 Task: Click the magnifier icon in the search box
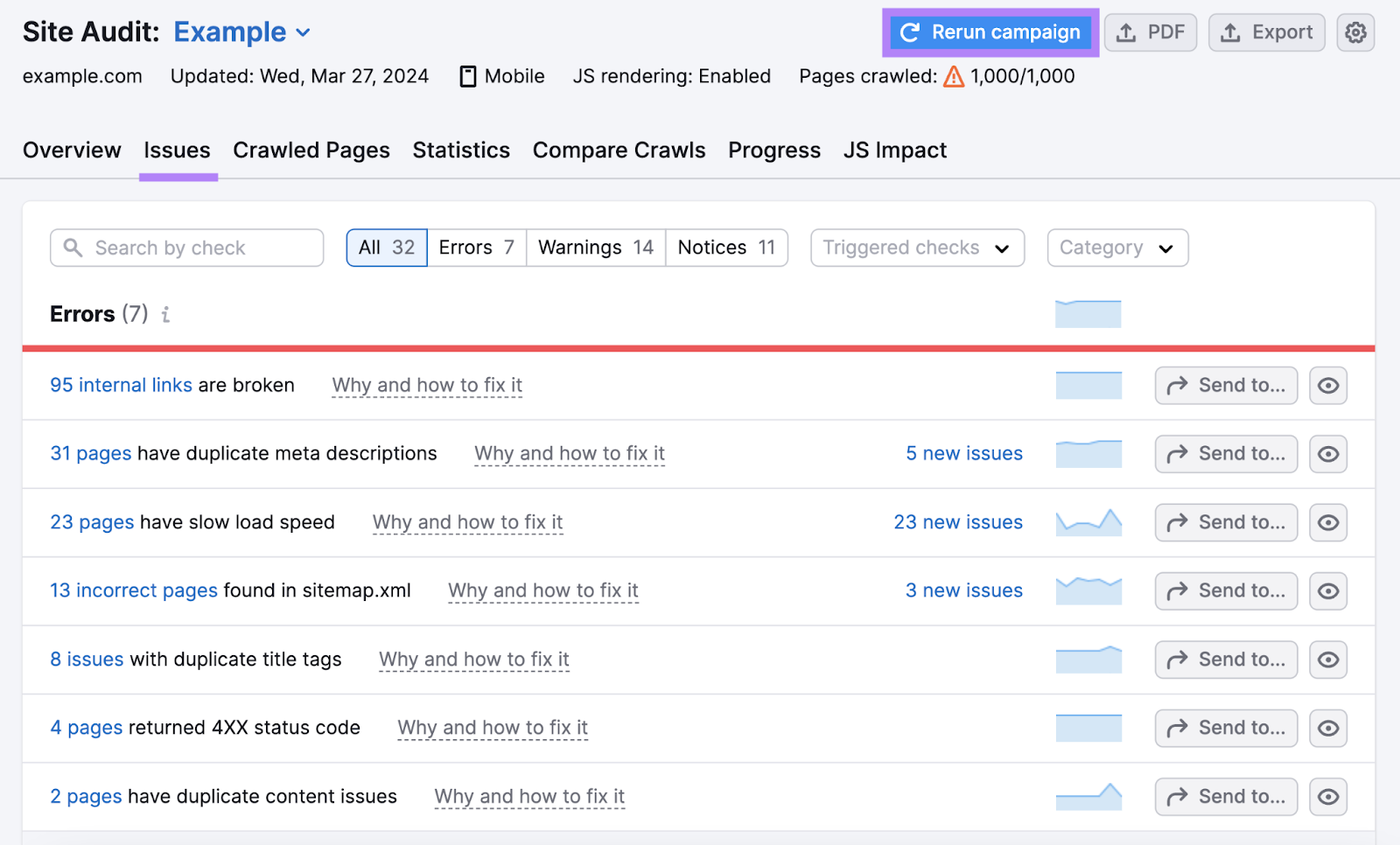click(73, 248)
